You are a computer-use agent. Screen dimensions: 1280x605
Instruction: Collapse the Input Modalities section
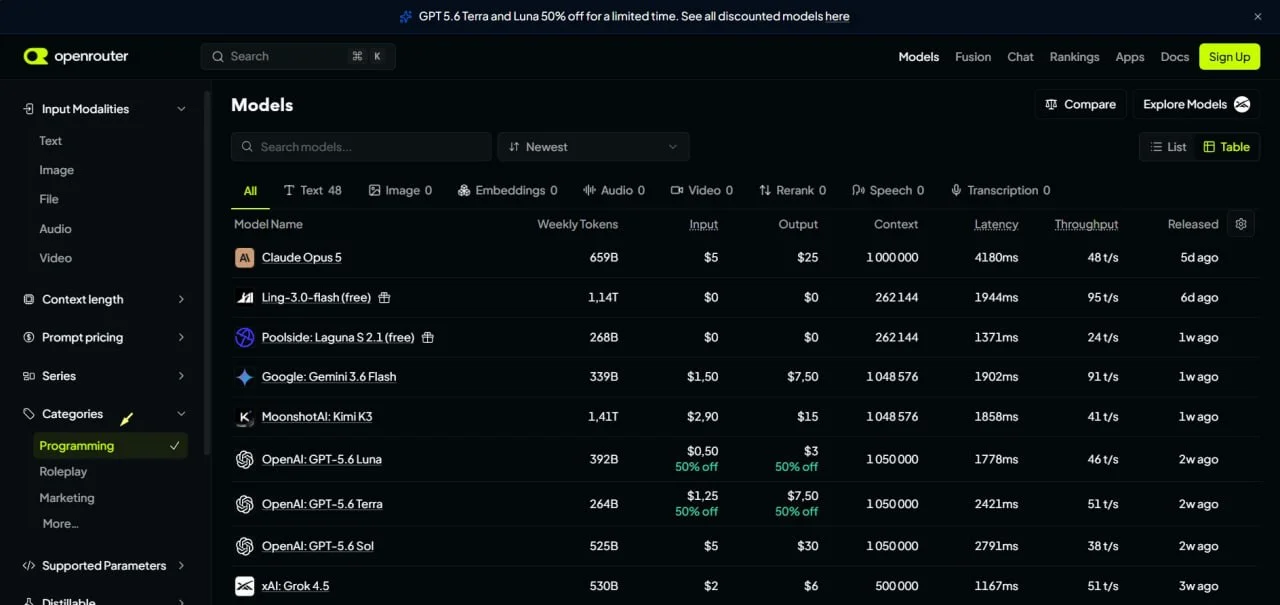(181, 109)
